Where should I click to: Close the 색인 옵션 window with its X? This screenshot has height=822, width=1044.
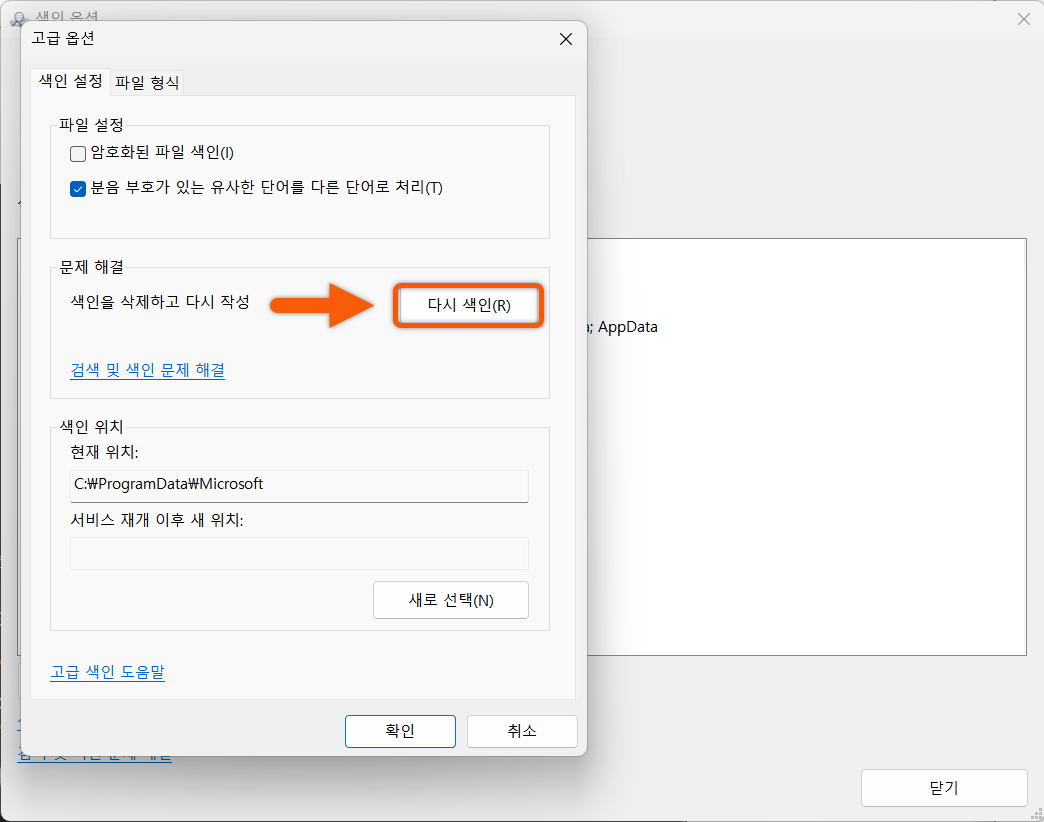1023,18
